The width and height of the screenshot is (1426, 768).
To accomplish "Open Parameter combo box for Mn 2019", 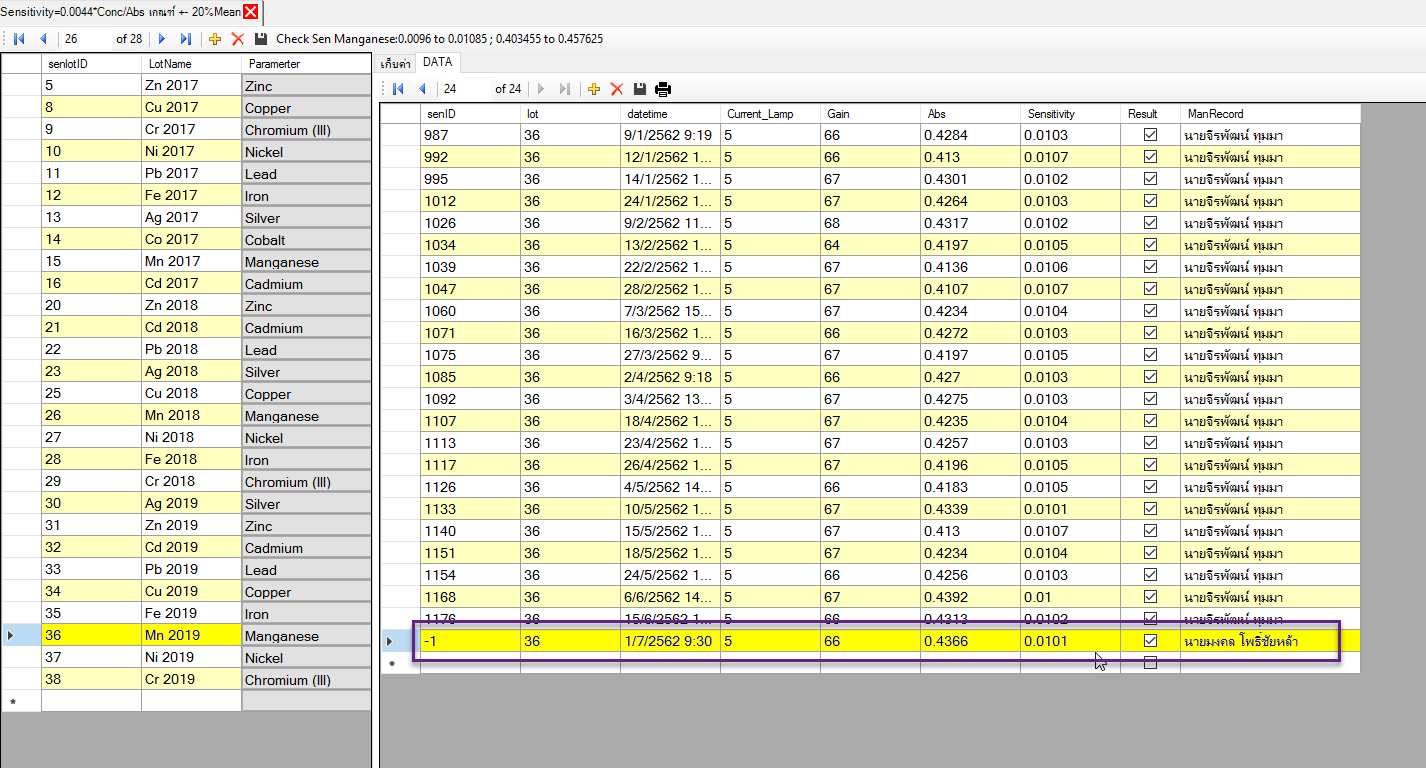I will tap(306, 636).
